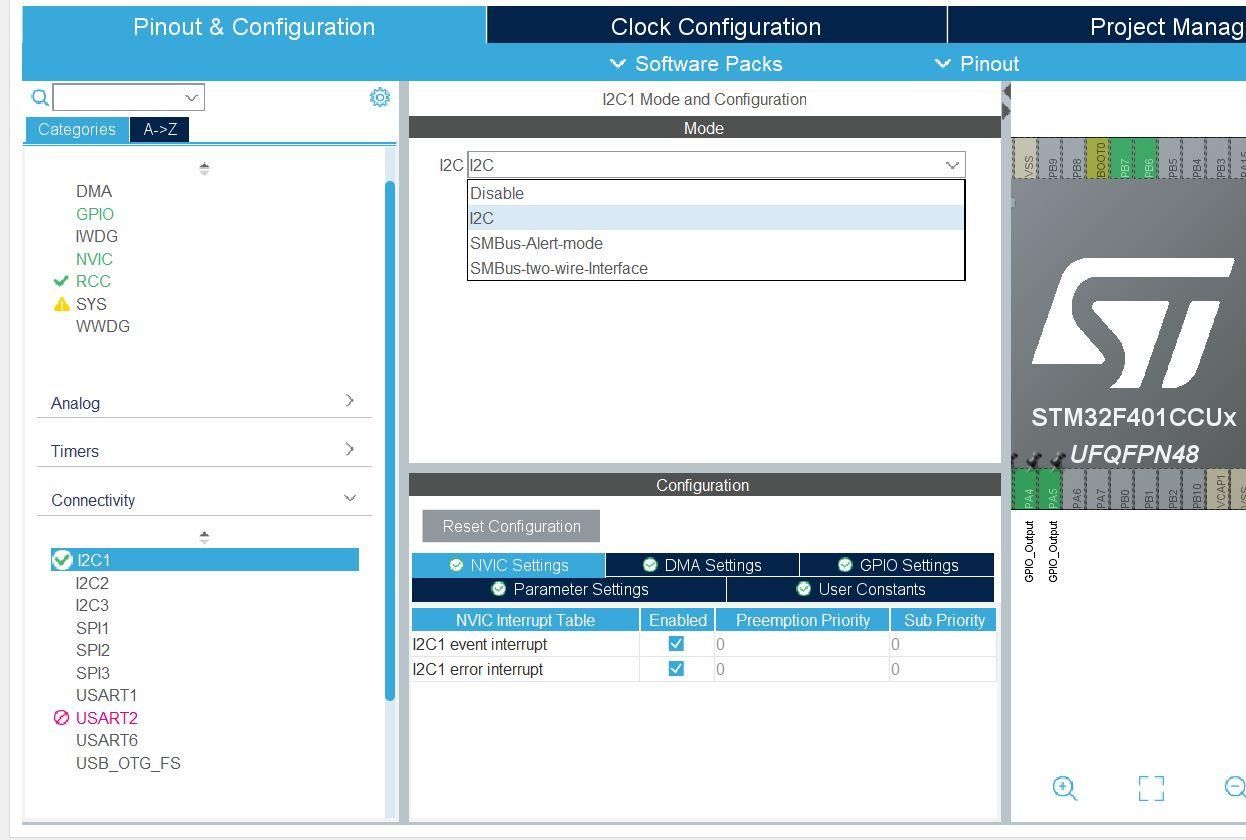Click the warning icon beside SYS
This screenshot has height=840, width=1246.
pyautogui.click(x=63, y=304)
